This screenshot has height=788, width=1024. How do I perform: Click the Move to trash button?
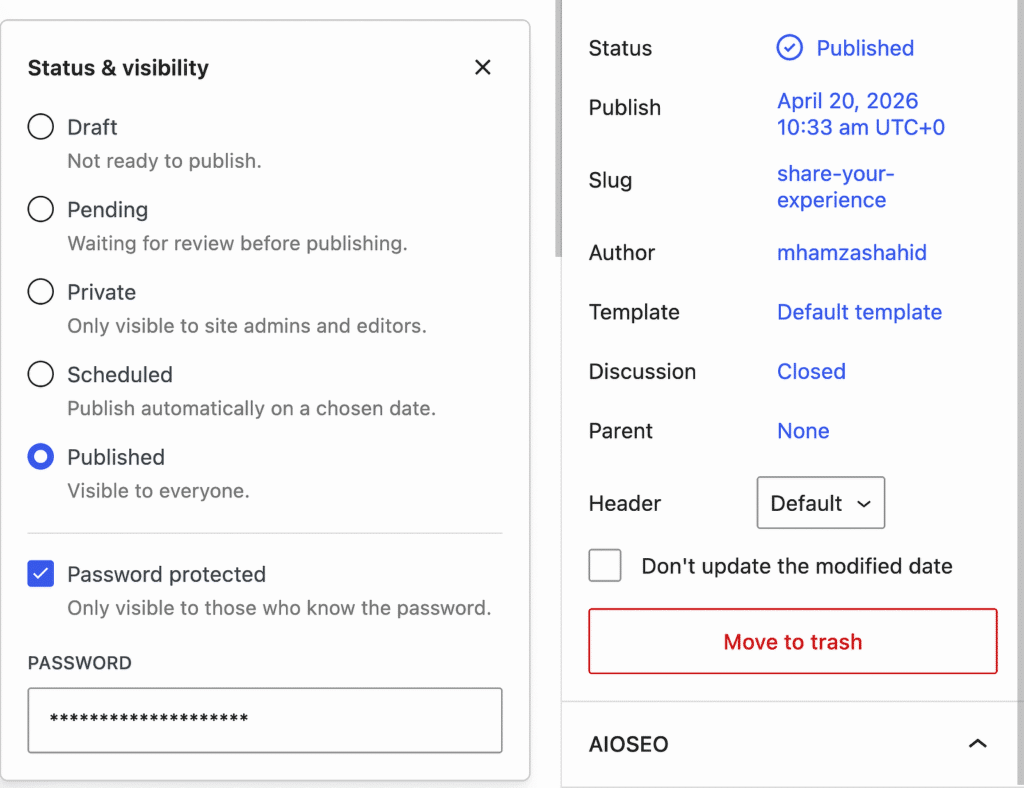pyautogui.click(x=793, y=641)
